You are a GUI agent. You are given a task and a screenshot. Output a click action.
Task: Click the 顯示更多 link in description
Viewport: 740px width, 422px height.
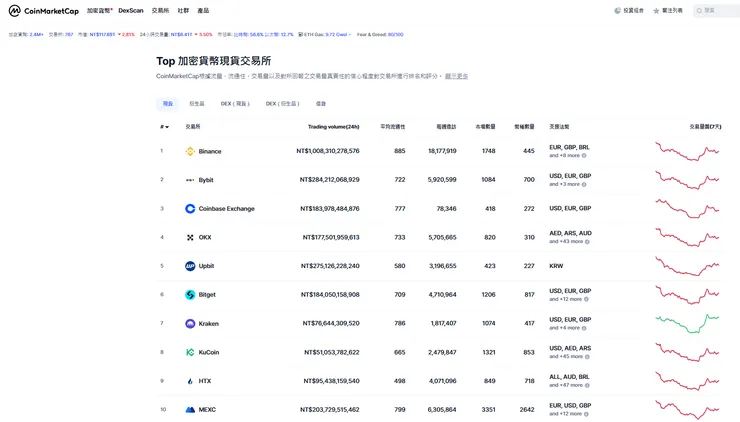click(x=456, y=76)
